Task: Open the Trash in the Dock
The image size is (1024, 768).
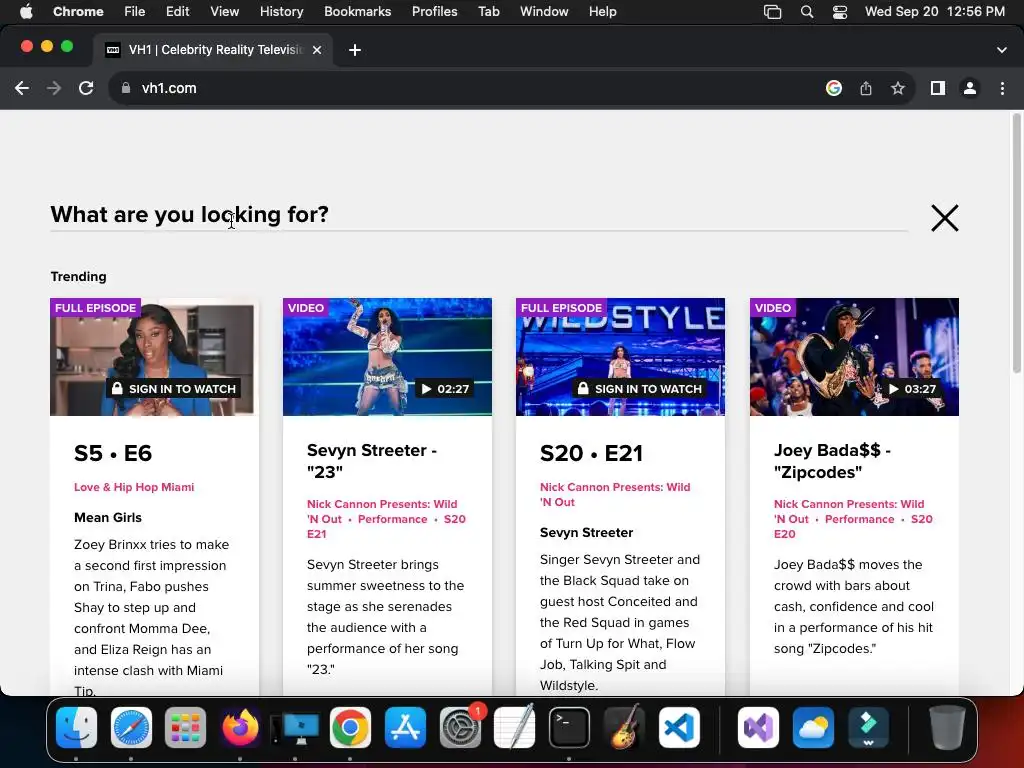Action: 947,728
